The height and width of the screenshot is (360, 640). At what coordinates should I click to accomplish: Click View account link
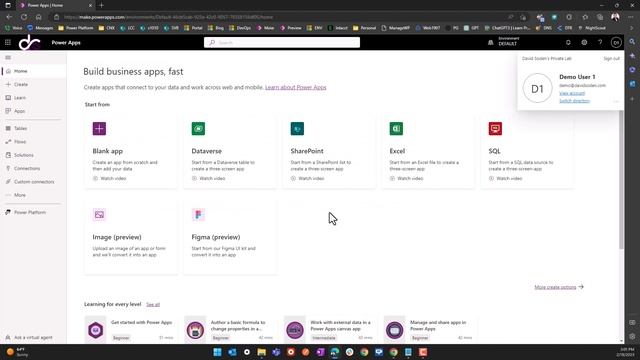pyautogui.click(x=572, y=93)
